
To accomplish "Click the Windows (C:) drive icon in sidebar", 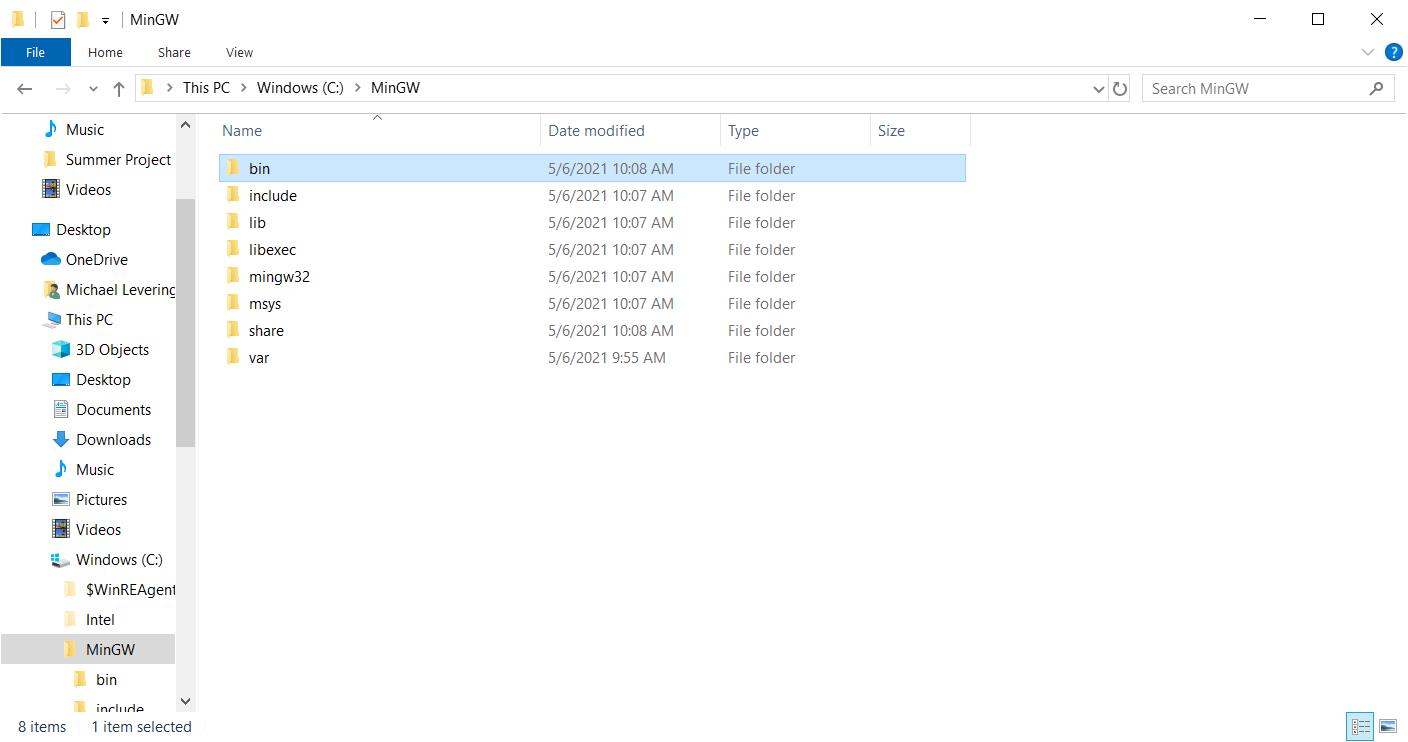I will tap(60, 560).
